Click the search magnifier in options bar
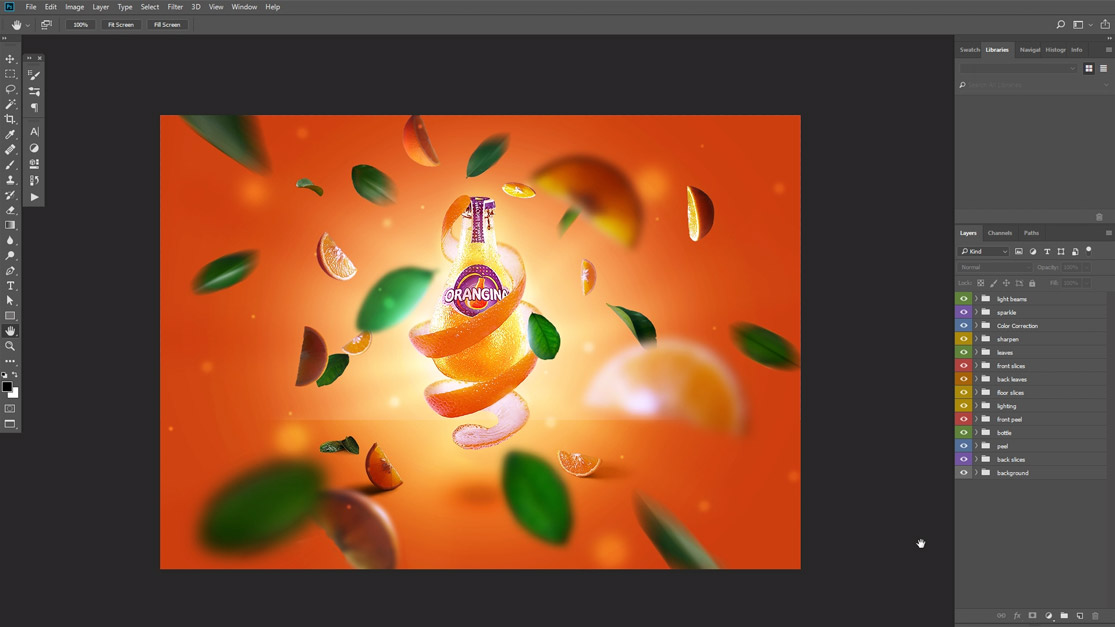1115x627 pixels. point(1060,24)
